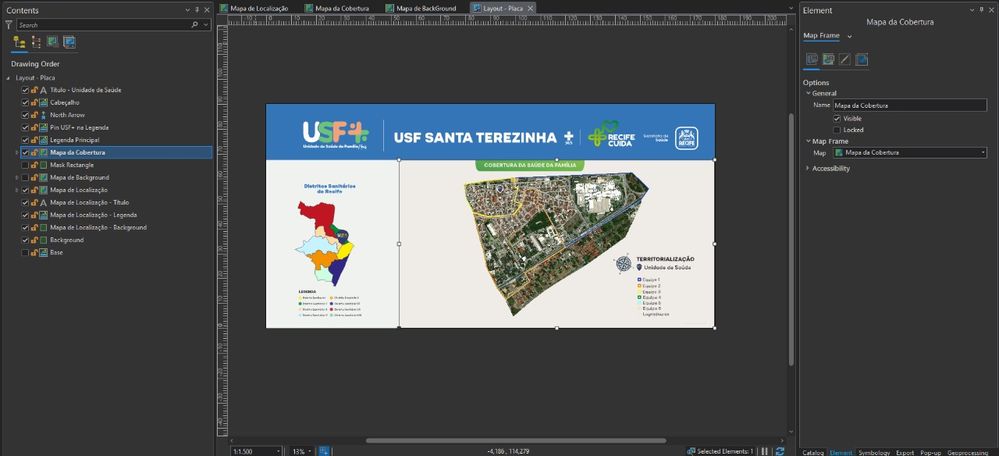Click the Options icon in Element pane
The height and width of the screenshot is (456, 999).
[811, 60]
